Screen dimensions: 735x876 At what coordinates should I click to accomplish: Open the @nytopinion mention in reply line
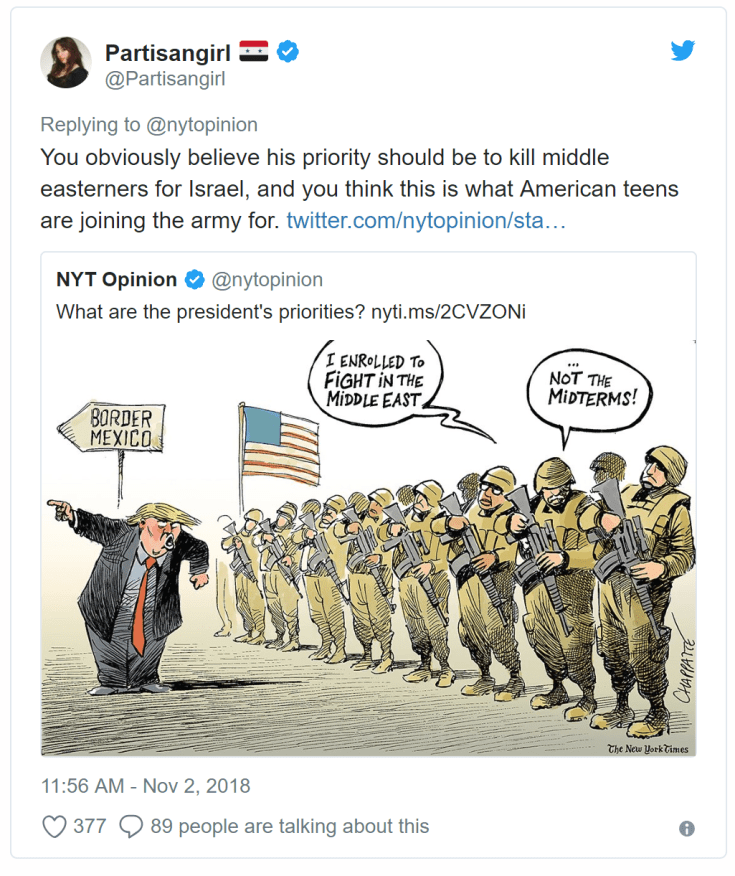(x=202, y=125)
